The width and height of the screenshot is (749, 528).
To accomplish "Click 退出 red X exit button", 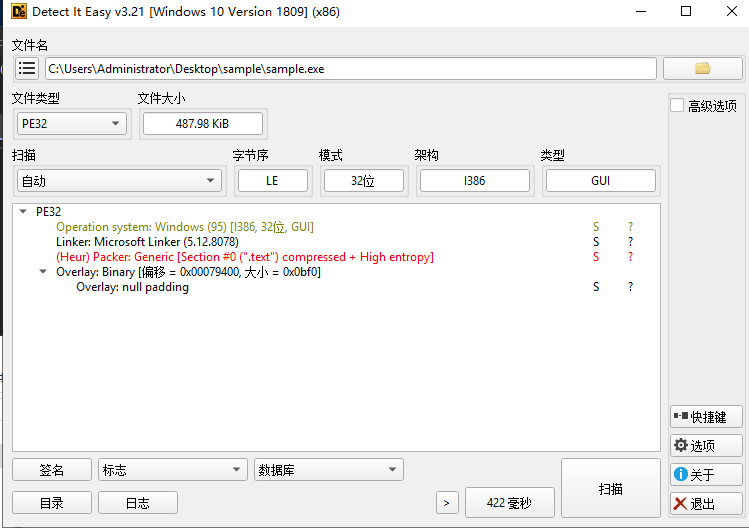I will point(706,503).
